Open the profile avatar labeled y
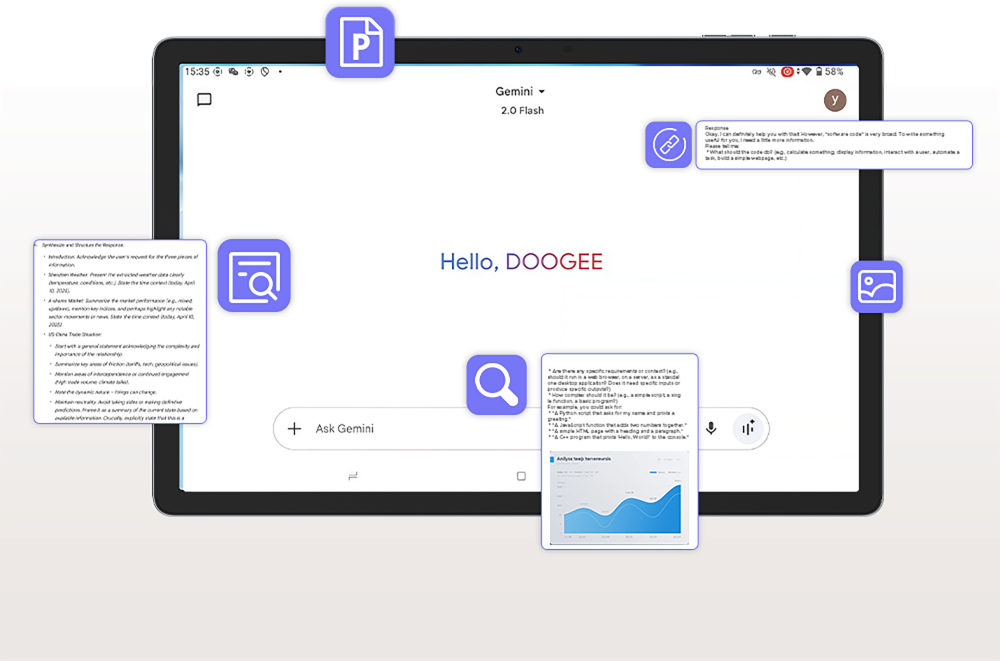 click(835, 100)
